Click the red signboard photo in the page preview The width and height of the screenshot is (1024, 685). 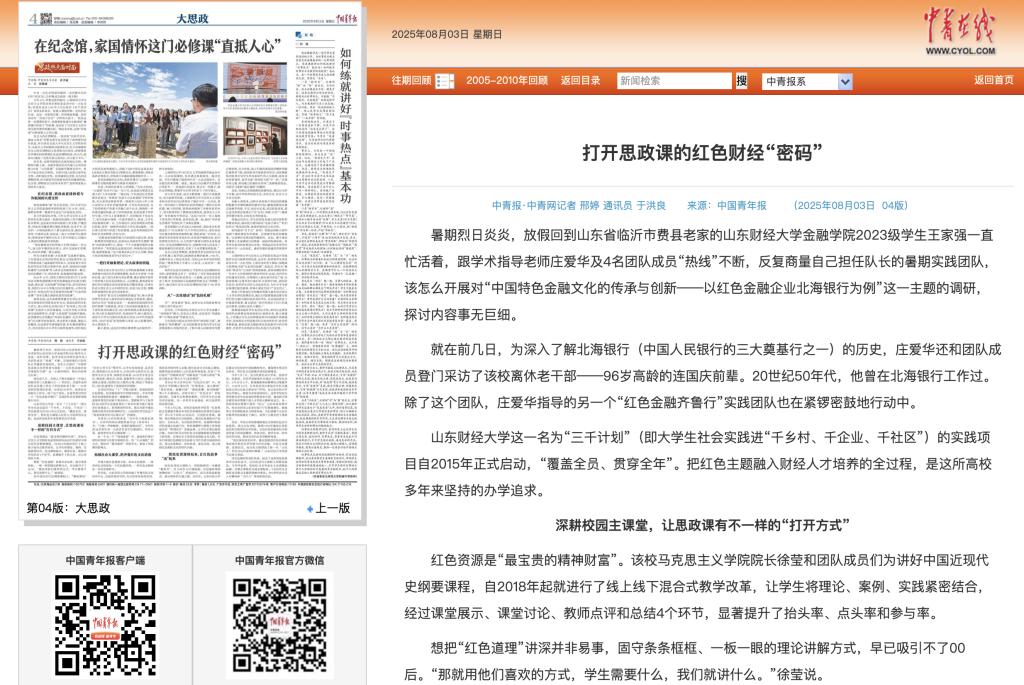point(255,82)
